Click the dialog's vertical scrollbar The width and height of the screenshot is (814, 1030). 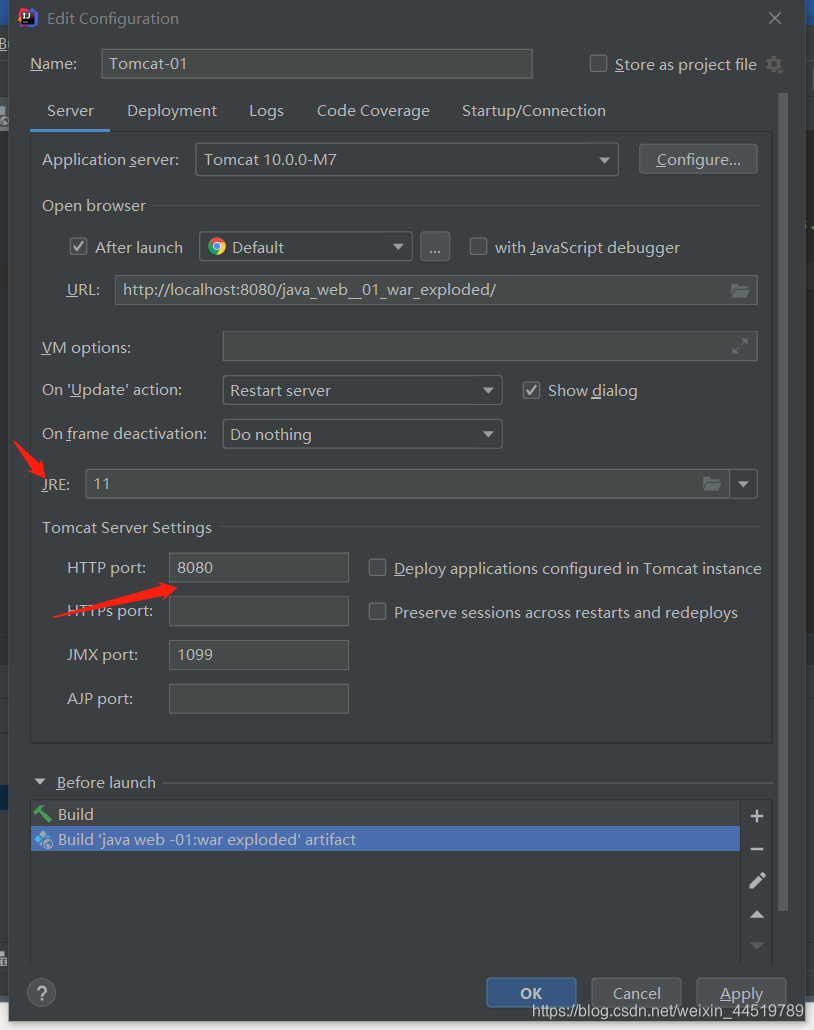(782, 501)
